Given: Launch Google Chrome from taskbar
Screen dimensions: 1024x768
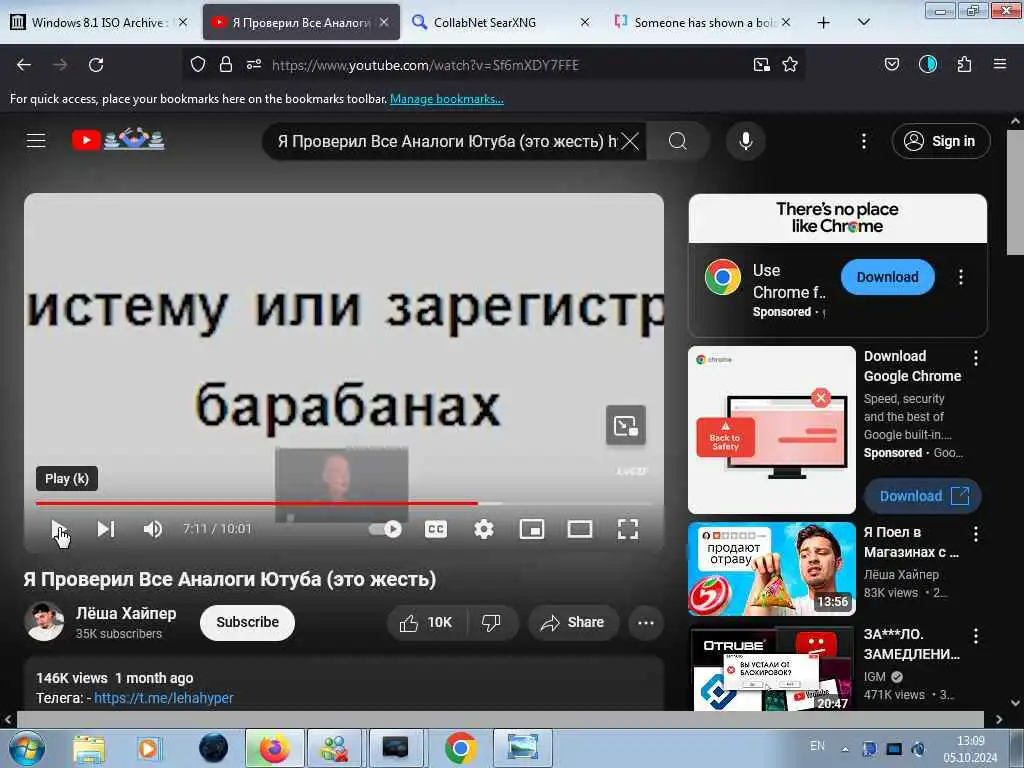Looking at the screenshot, I should pos(460,748).
